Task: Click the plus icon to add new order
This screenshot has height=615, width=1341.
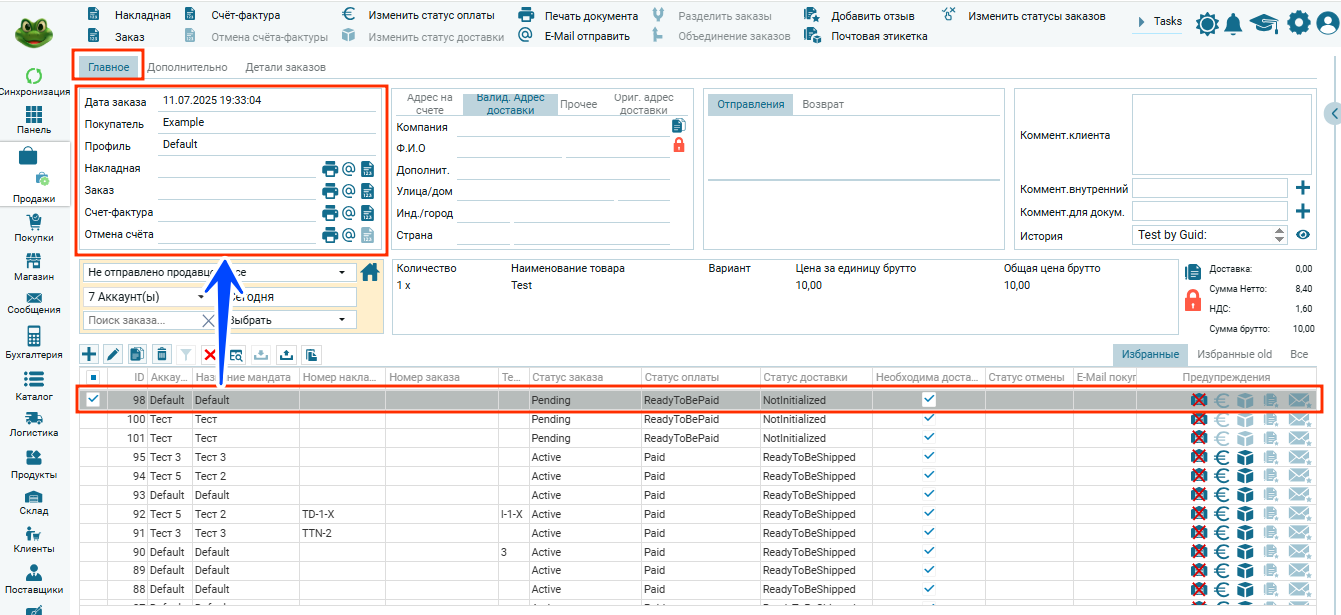Action: pos(89,354)
